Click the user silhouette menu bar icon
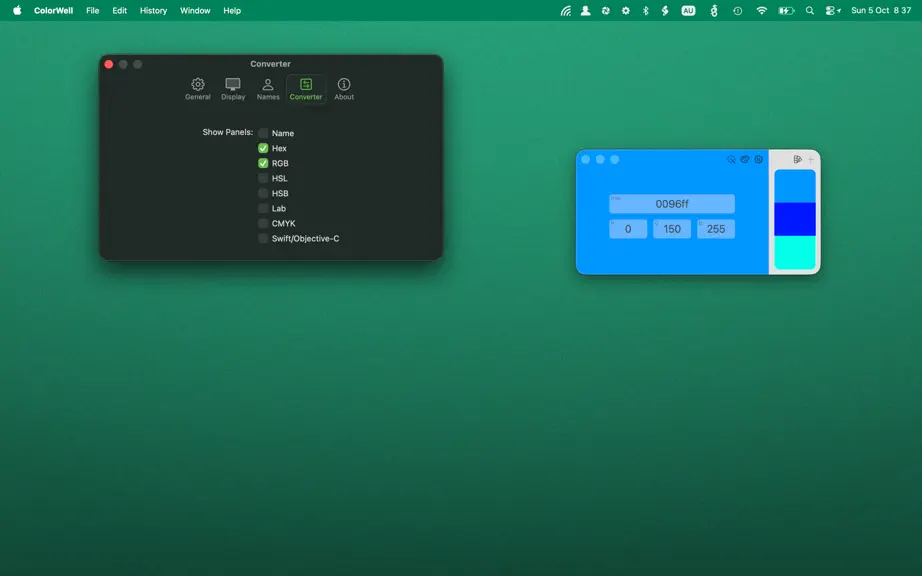The image size is (922, 576). [x=586, y=11]
